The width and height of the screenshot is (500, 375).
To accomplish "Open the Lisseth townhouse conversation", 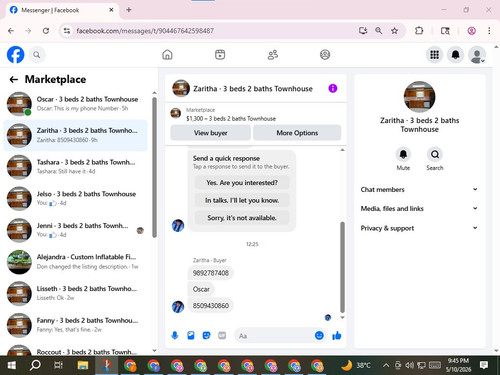I will 76,293.
